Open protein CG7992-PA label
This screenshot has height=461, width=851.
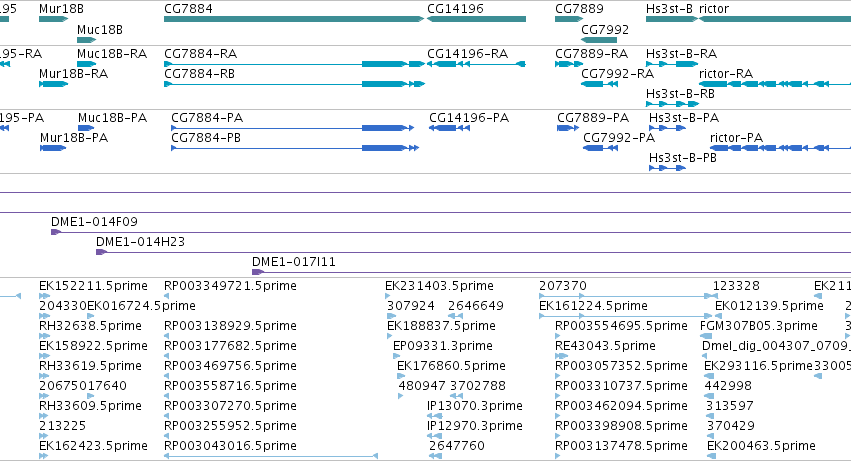tap(619, 138)
